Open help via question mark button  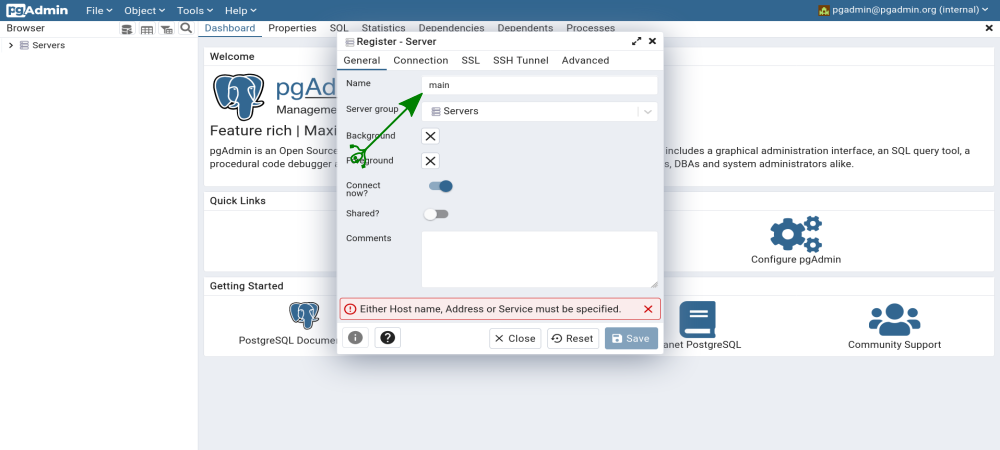[x=388, y=338]
